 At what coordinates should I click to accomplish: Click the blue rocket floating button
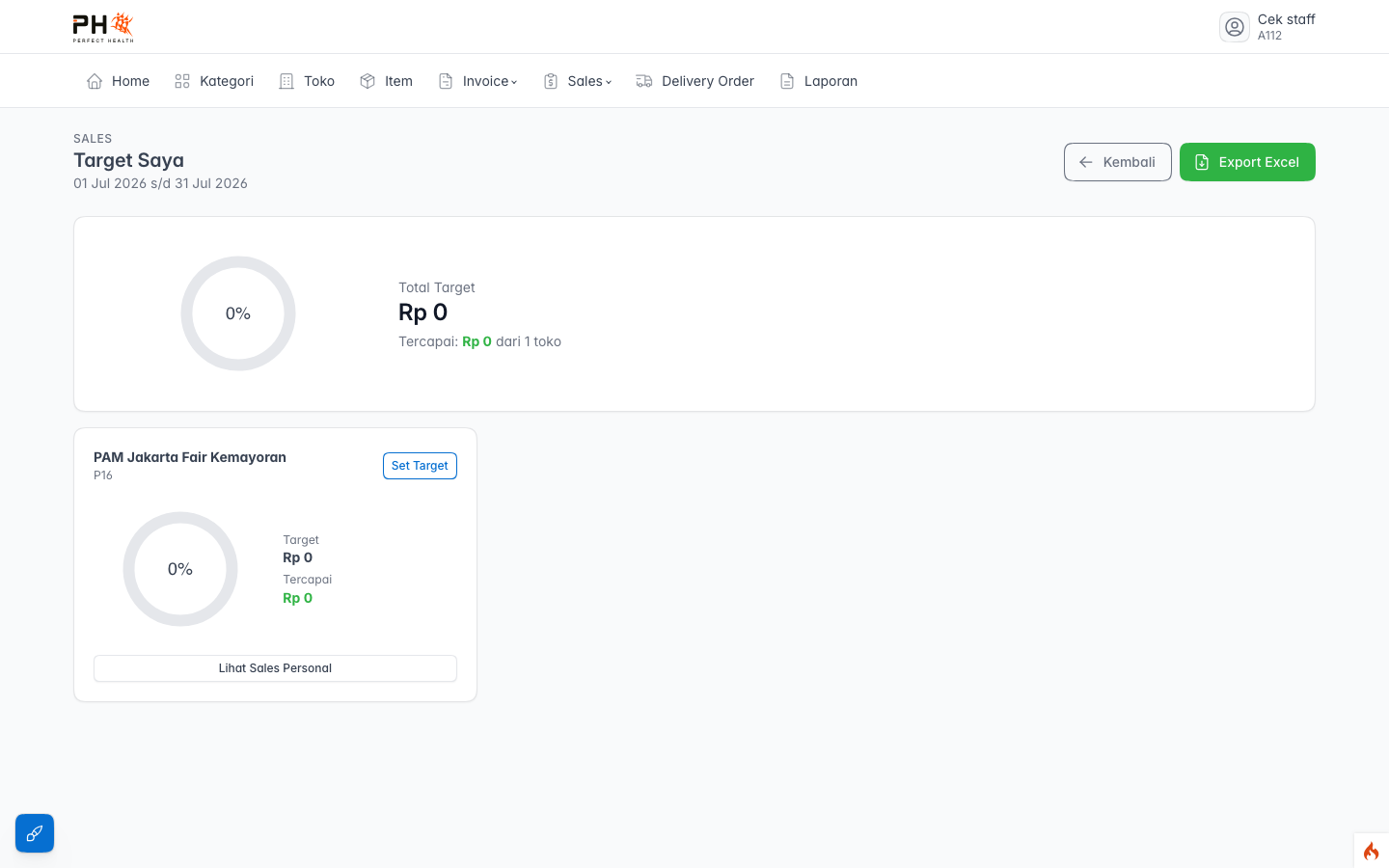click(x=35, y=833)
